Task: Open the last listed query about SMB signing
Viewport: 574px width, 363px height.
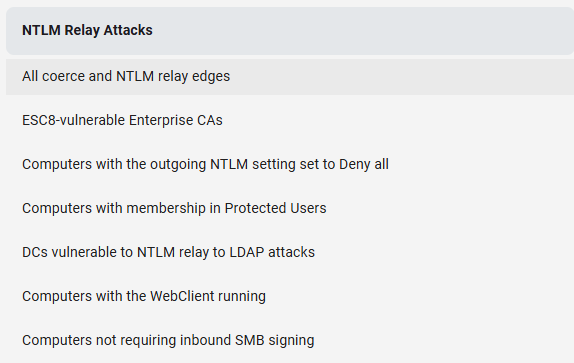Action: [x=290, y=340]
